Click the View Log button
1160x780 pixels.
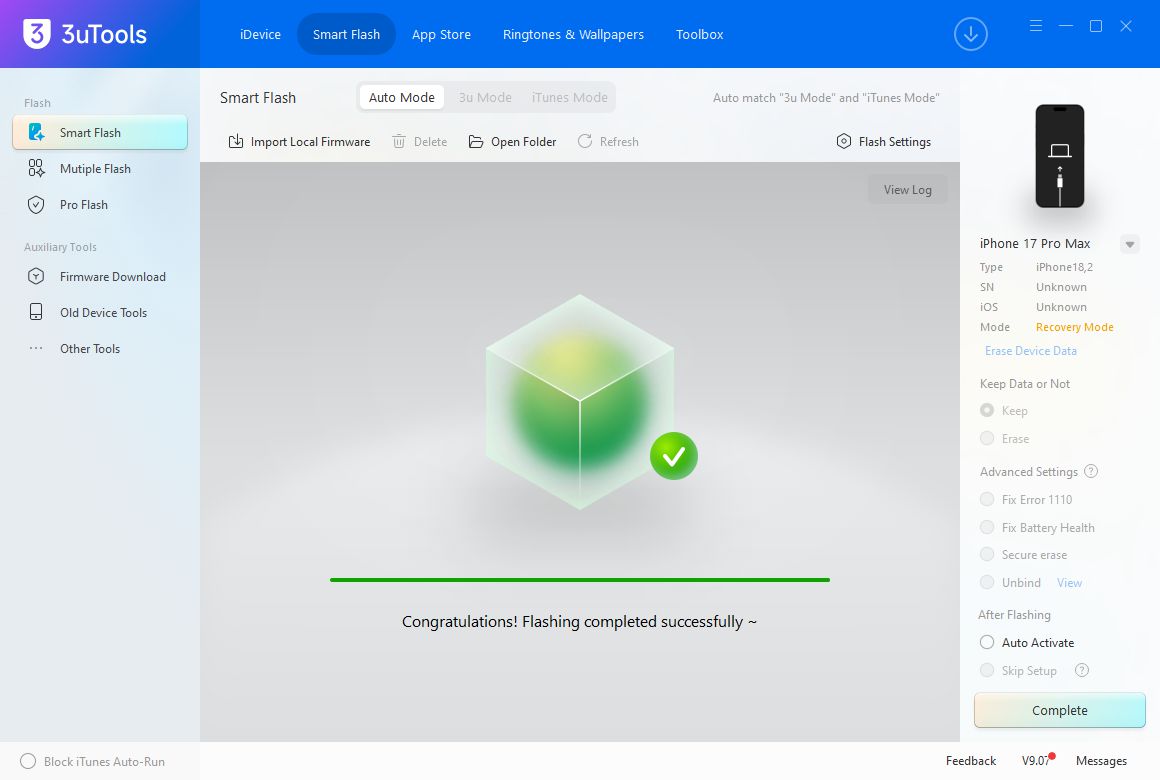(x=908, y=189)
